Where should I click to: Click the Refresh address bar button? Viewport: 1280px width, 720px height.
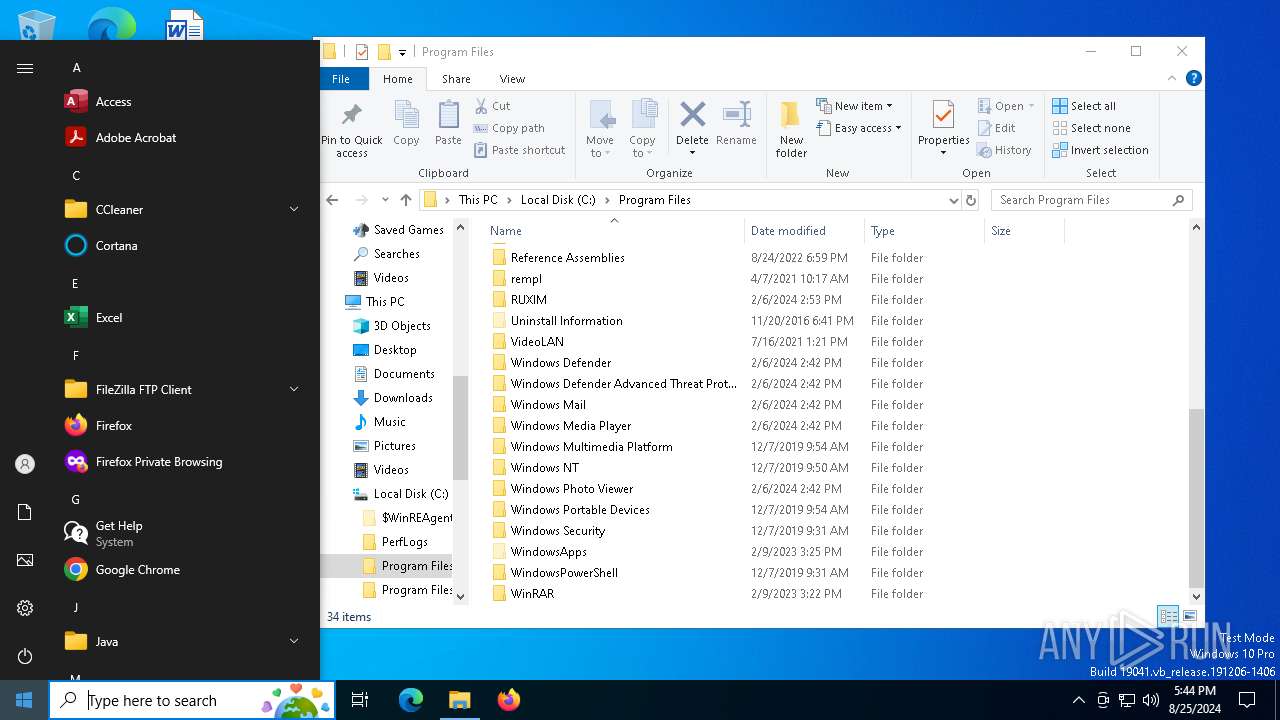click(x=970, y=200)
